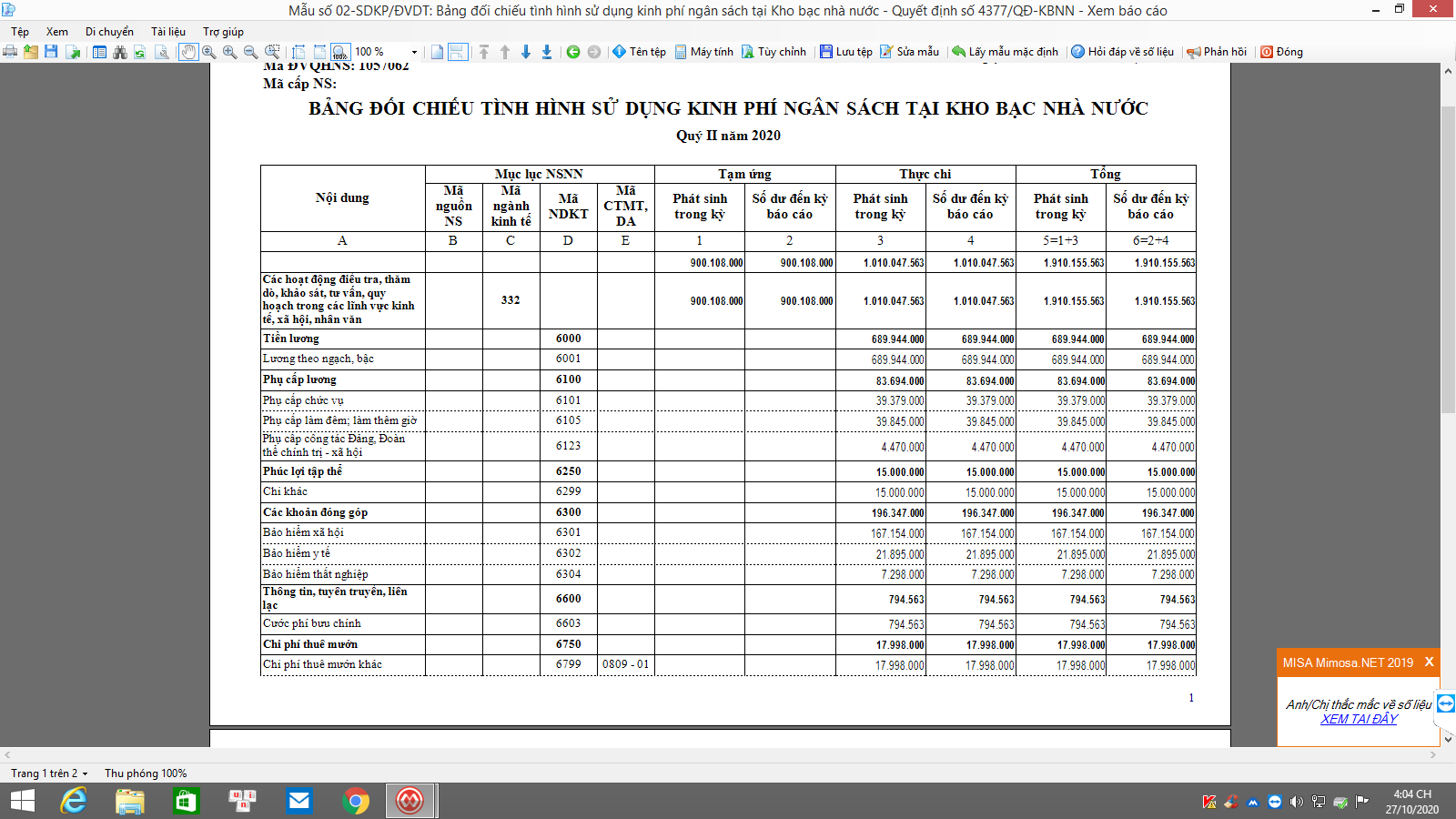Open the Xem menu
The image size is (1456, 819).
tap(57, 32)
